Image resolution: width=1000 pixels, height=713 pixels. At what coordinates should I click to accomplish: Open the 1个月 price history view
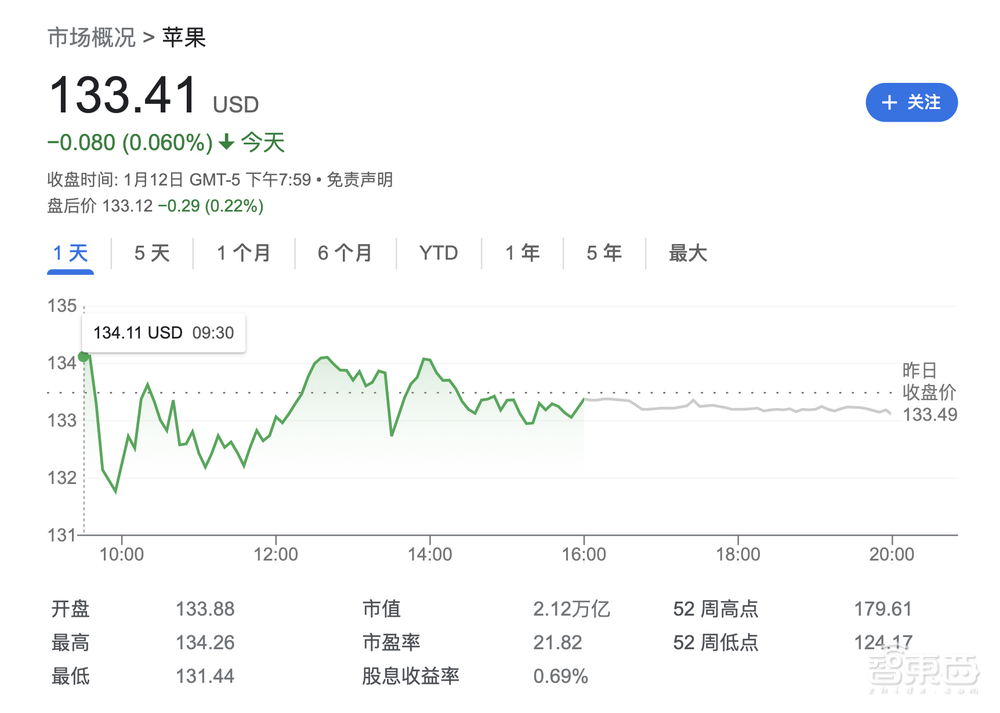[243, 254]
